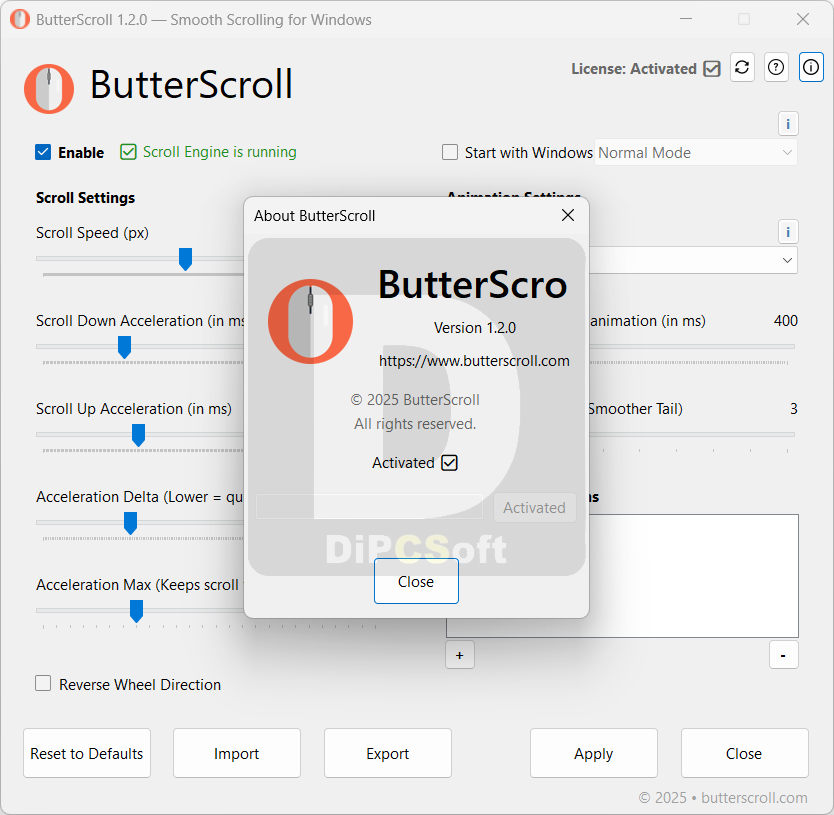Viewport: 834px width, 815px height.
Task: Click the Activated checkbox in About dialog
Action: pos(449,463)
